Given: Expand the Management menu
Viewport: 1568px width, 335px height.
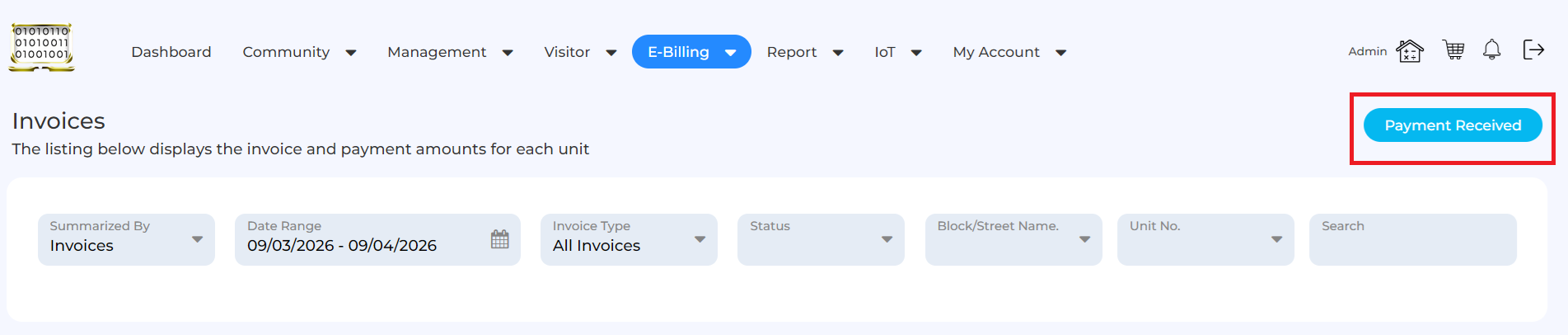Looking at the screenshot, I should pos(450,52).
